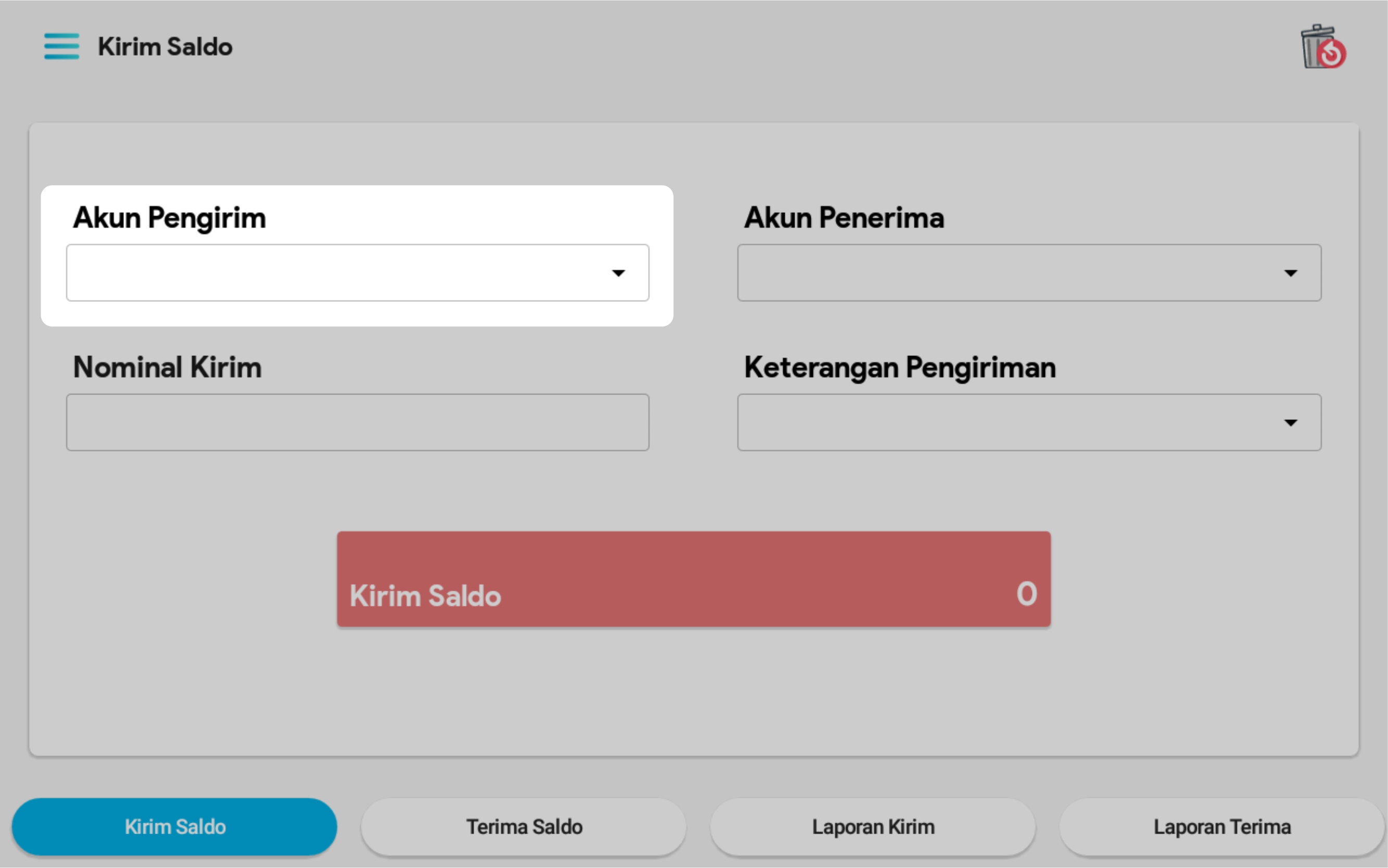Screen dimensions: 1388x868
Task: Expand the Keterangan Pengiriman dropdown arrow
Action: click(1290, 423)
